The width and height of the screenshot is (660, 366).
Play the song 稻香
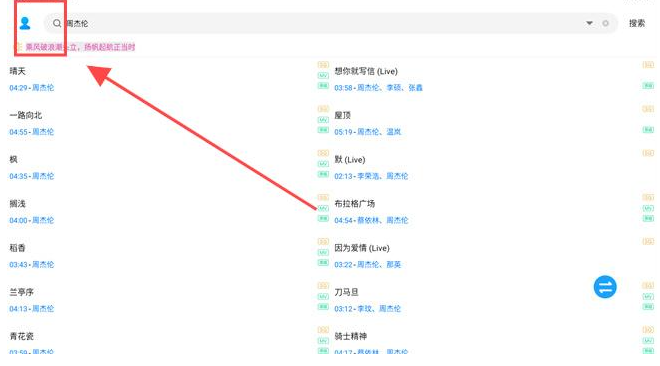pos(18,248)
